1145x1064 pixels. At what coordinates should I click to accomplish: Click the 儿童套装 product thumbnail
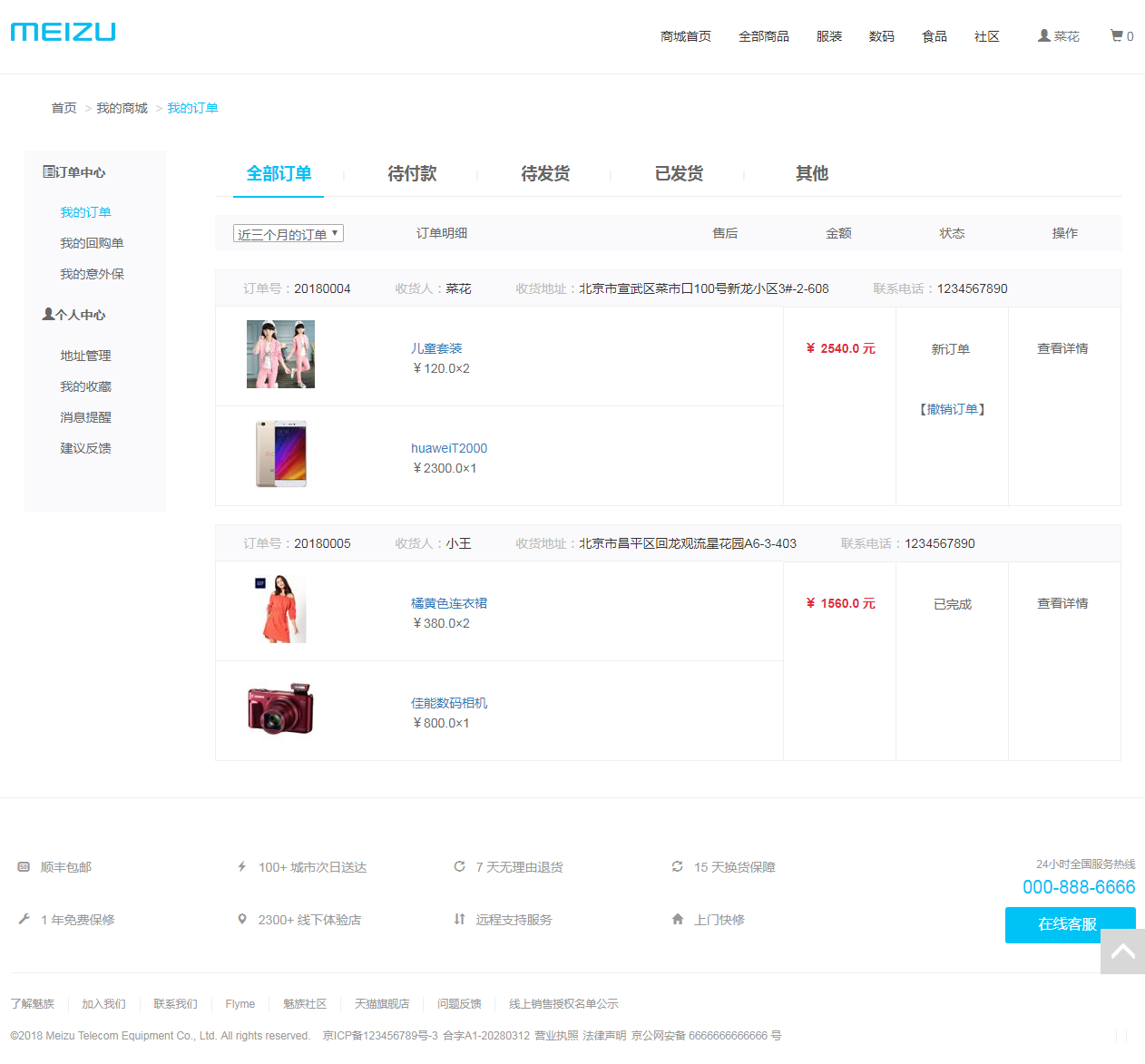(280, 354)
